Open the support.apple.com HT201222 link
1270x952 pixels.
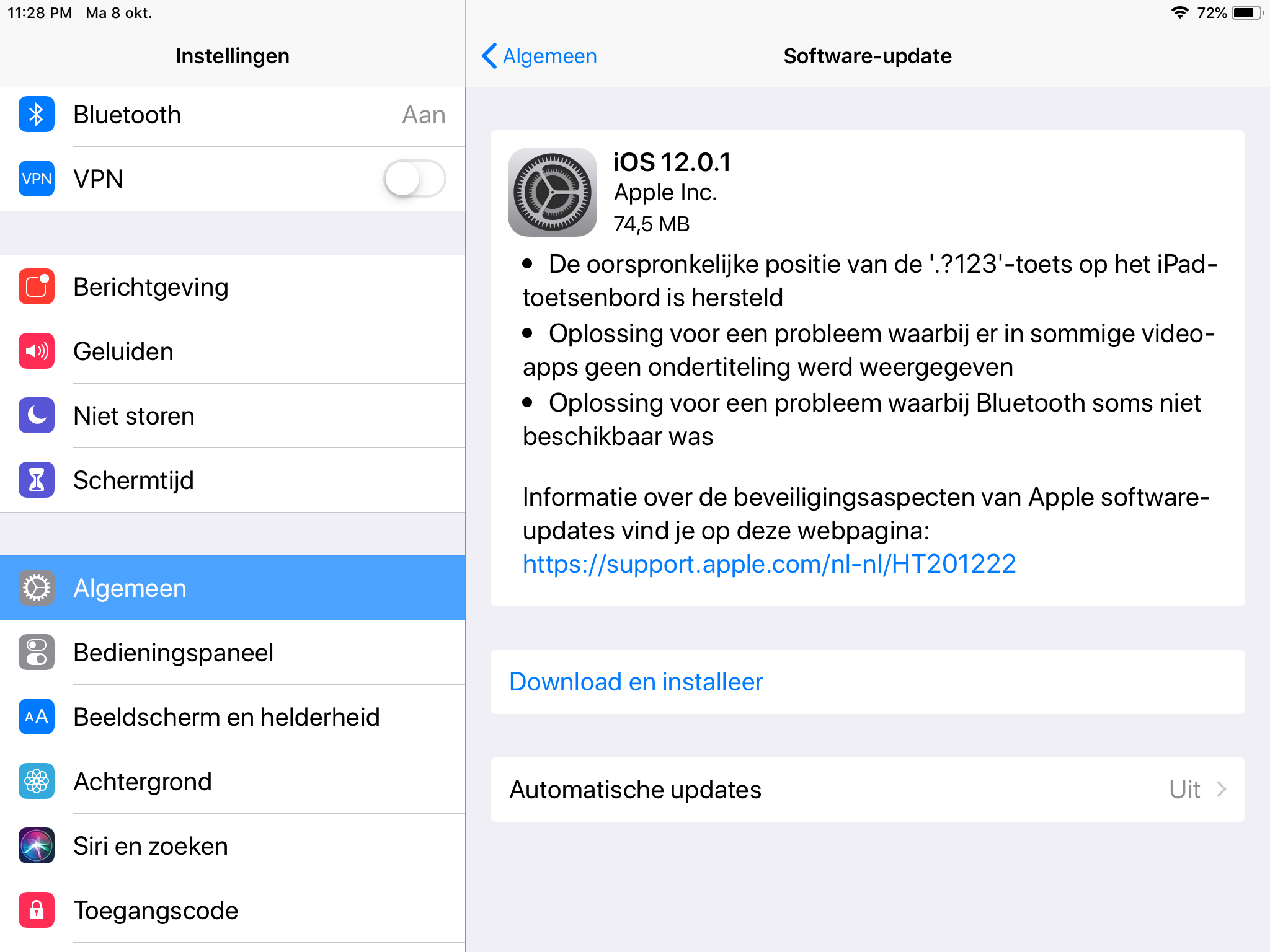769,564
